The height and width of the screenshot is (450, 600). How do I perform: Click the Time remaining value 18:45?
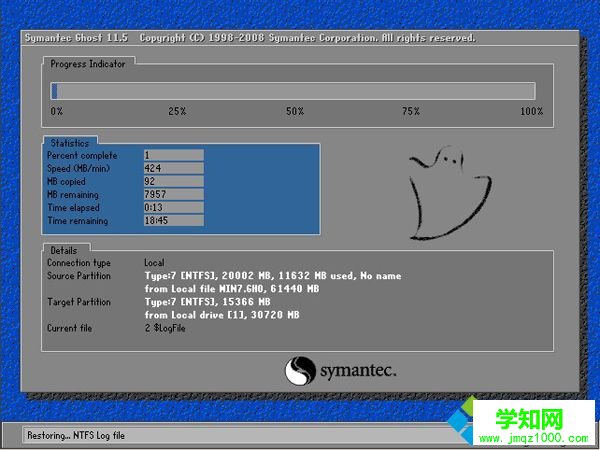pos(174,220)
